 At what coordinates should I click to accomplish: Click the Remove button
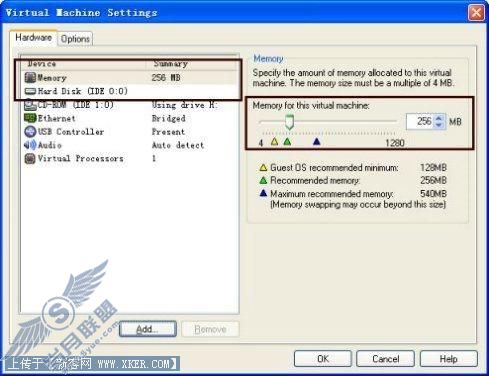tap(210, 329)
